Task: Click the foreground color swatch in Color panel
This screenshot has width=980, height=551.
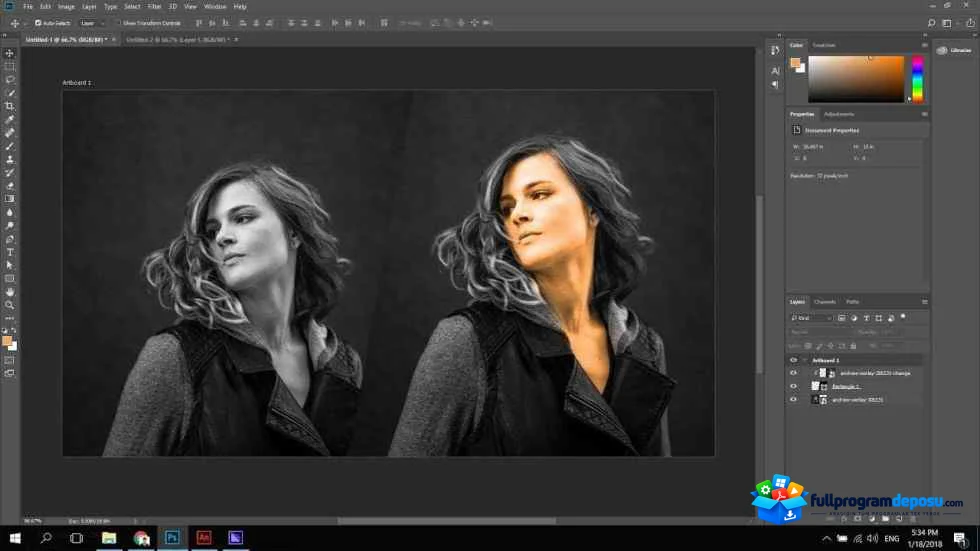Action: tap(795, 62)
